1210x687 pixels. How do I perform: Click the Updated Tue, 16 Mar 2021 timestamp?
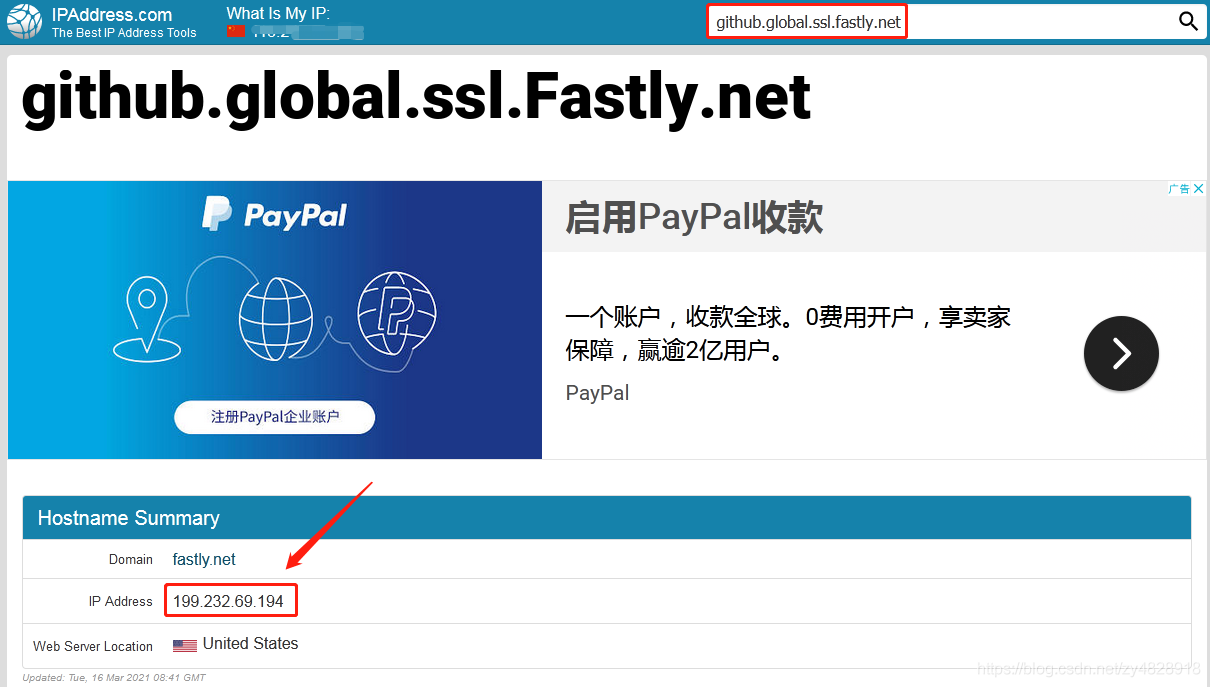[114, 678]
